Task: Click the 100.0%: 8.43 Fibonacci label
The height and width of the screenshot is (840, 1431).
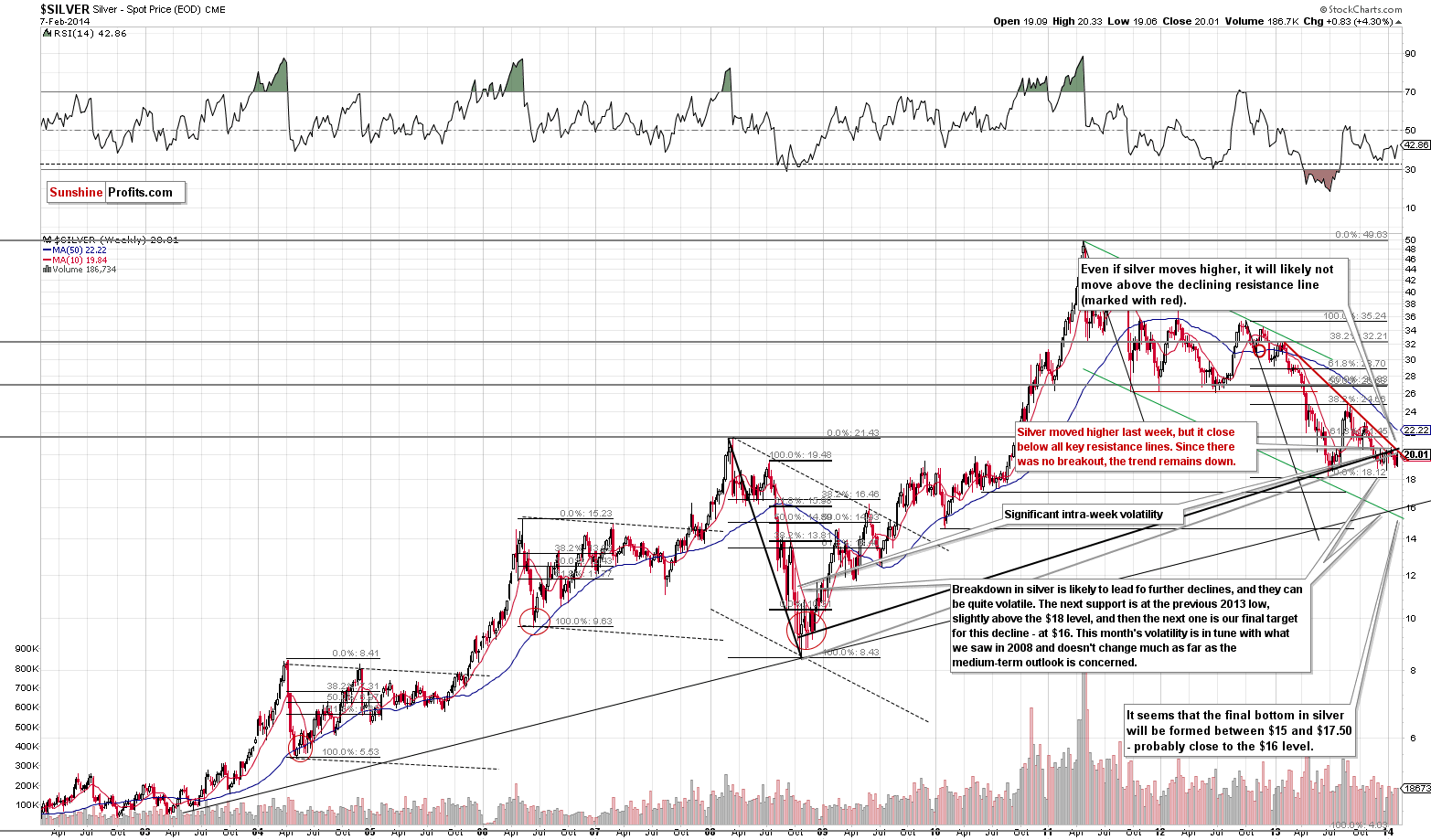Action: point(851,653)
